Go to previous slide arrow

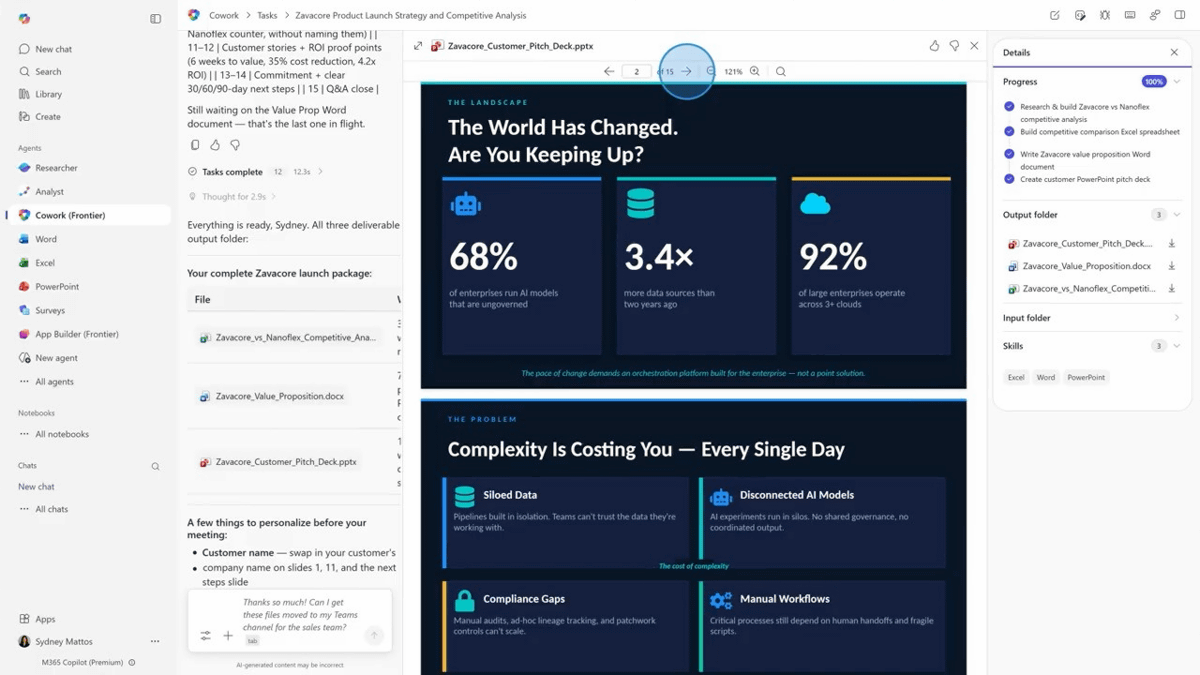pyautogui.click(x=609, y=72)
